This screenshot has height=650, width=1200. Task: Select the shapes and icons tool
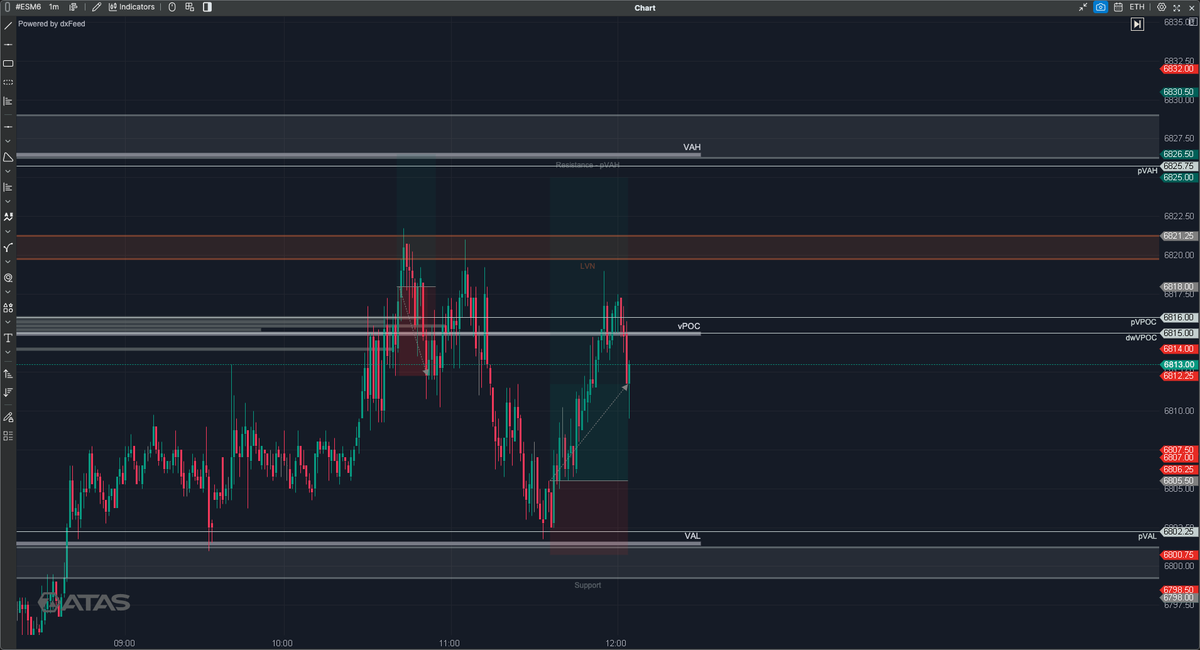point(8,308)
